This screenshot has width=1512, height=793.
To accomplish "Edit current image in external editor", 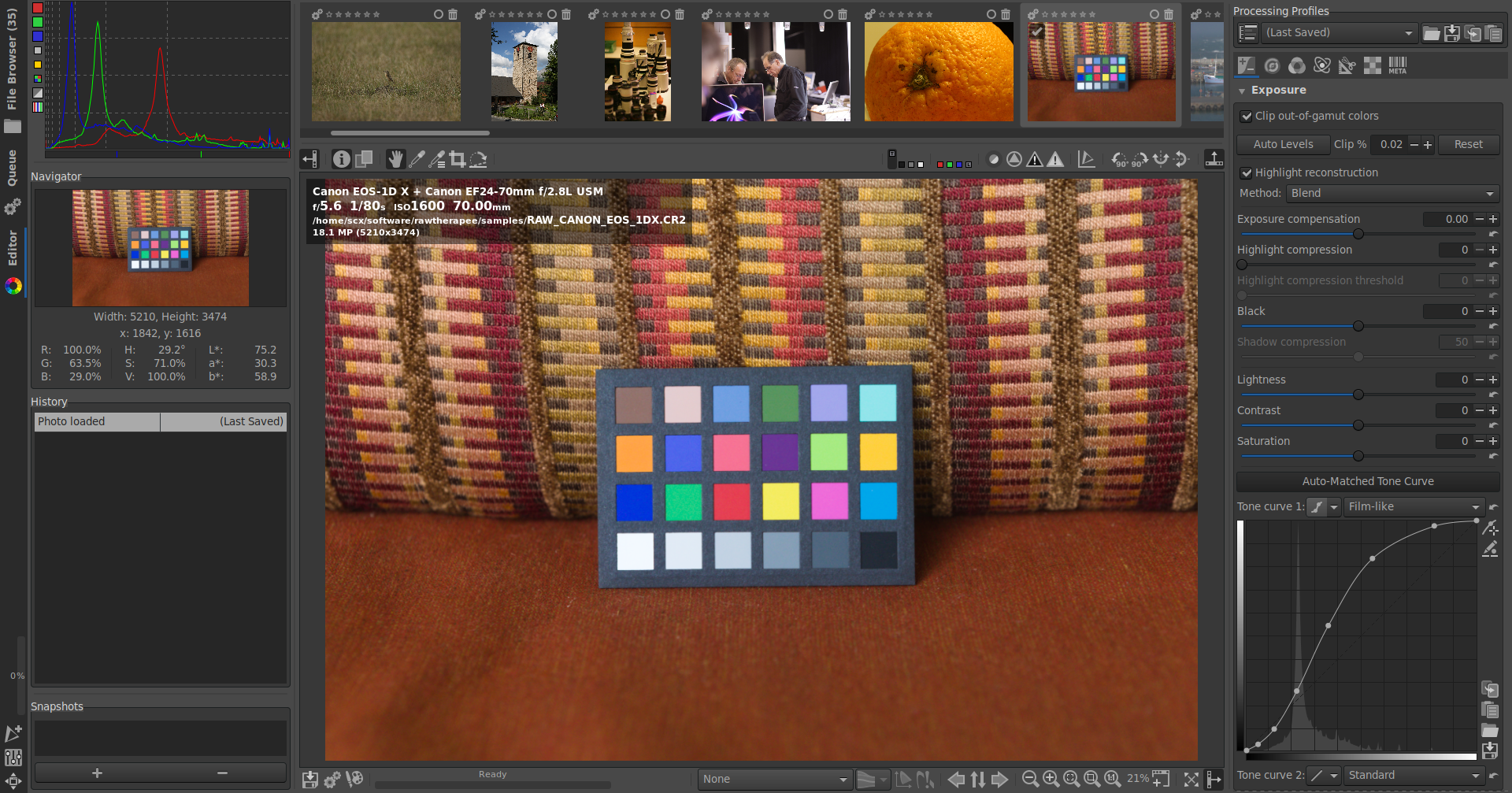I will [354, 780].
